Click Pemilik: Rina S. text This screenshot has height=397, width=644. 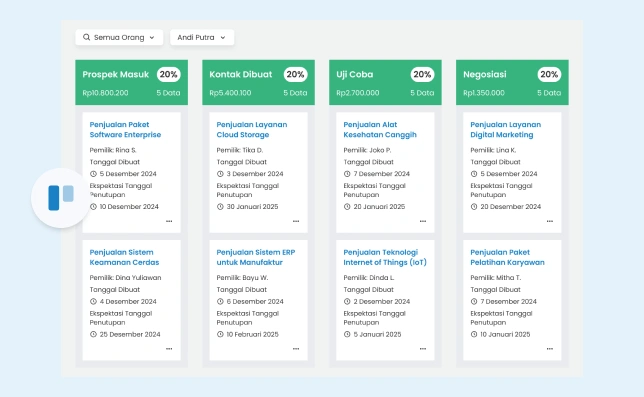tap(113, 150)
